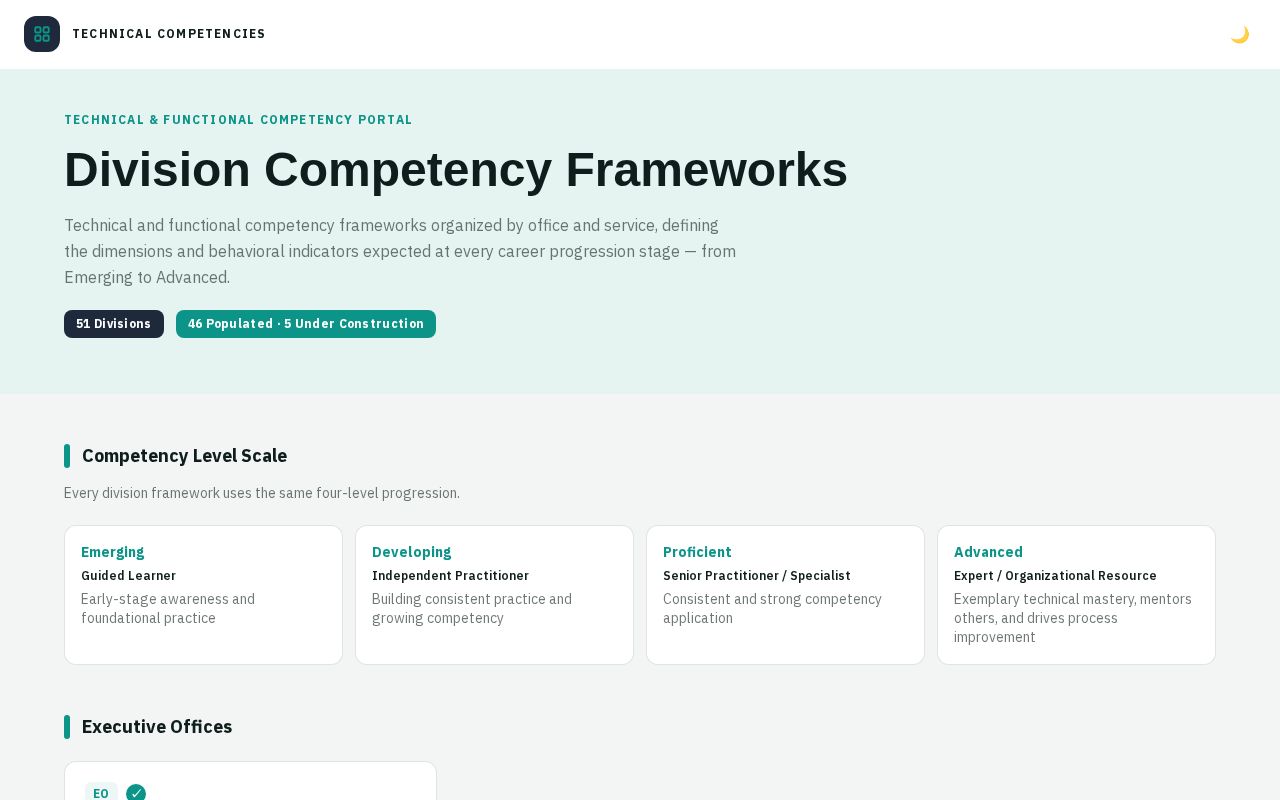Click the Technical & Functional Competency Portal label
This screenshot has height=800, width=1280.
(x=238, y=120)
